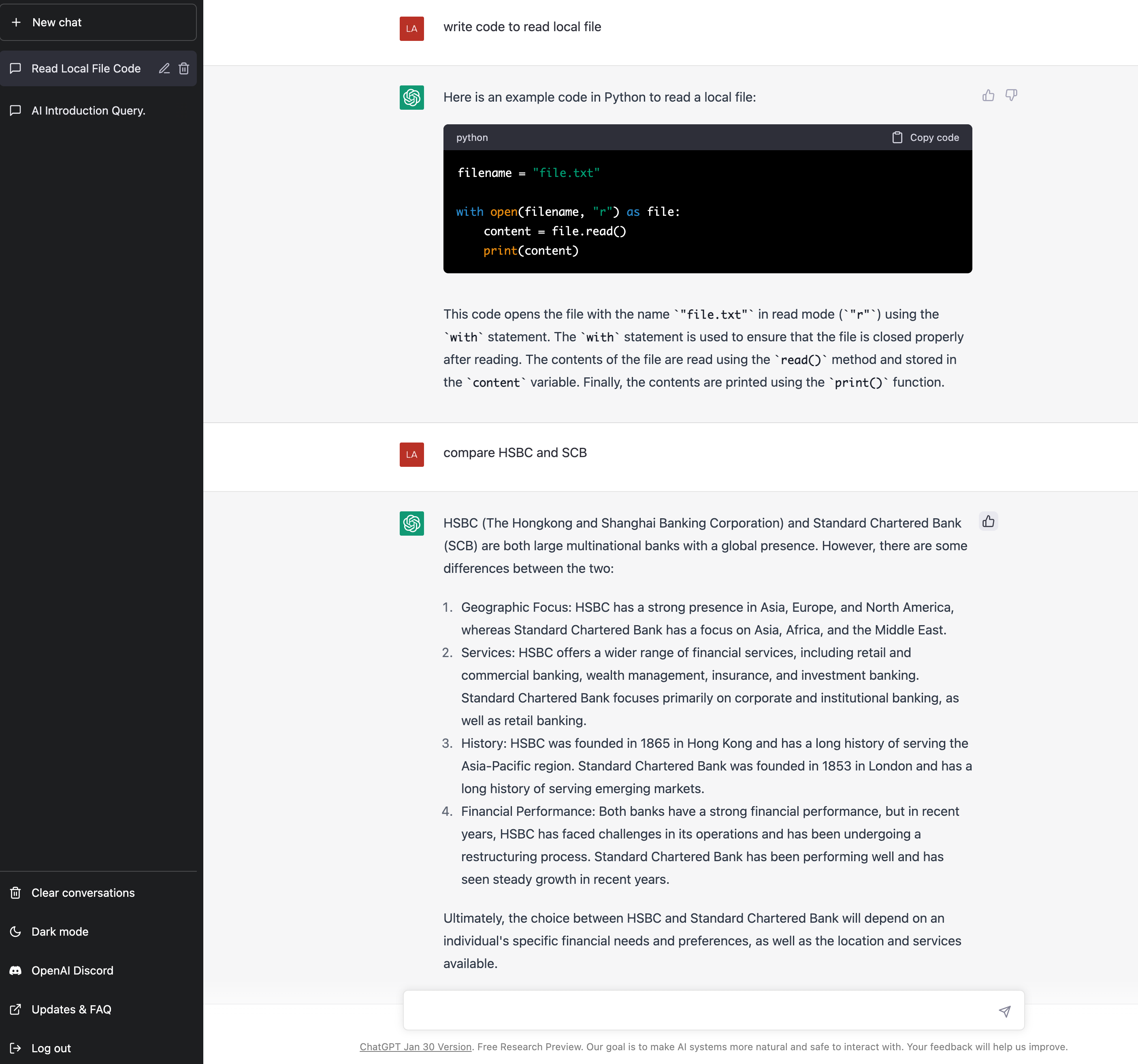Select the Read Local File Code conversation

click(86, 69)
